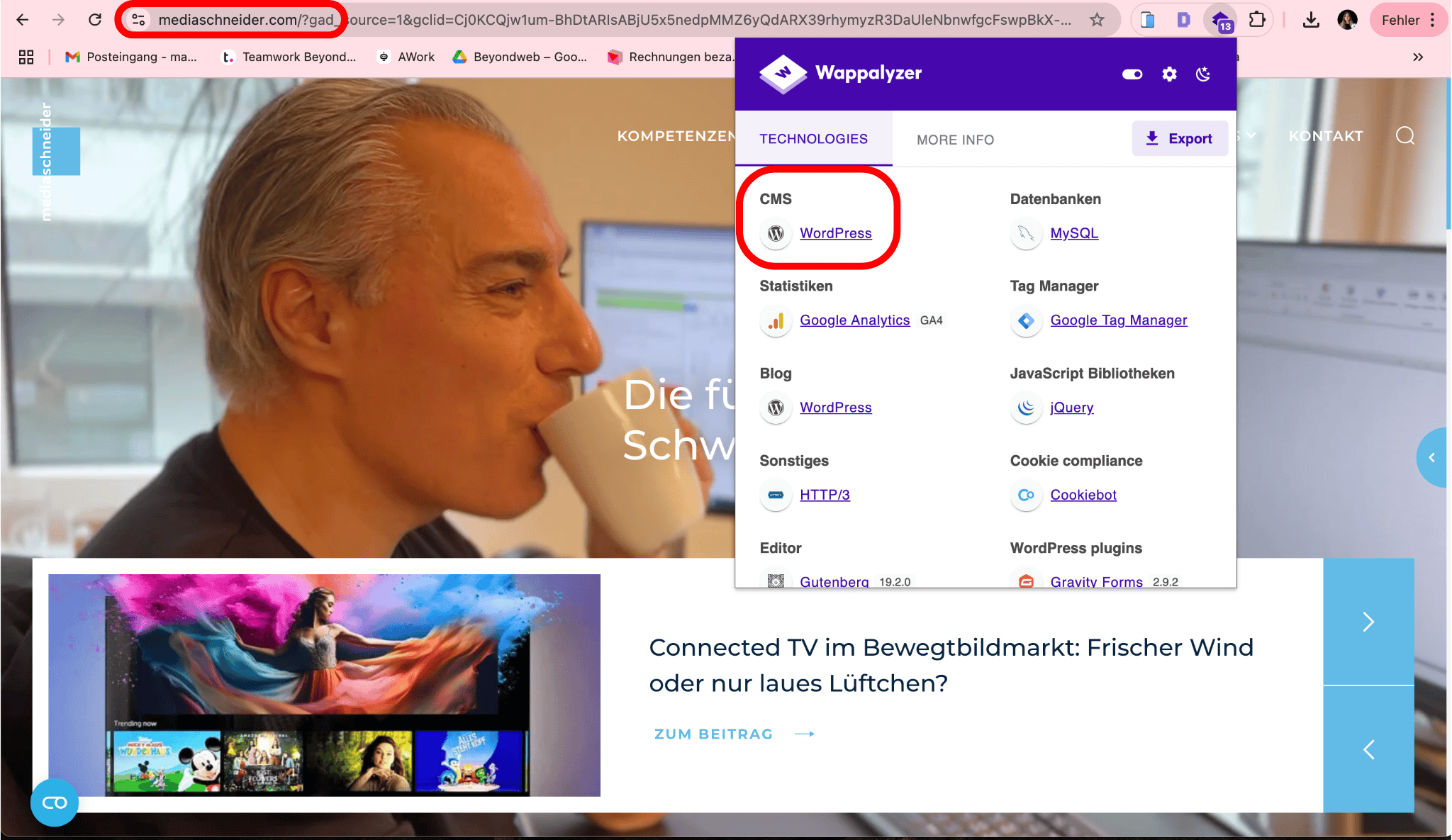Follow the ZUM BEITRAG link

coord(734,734)
